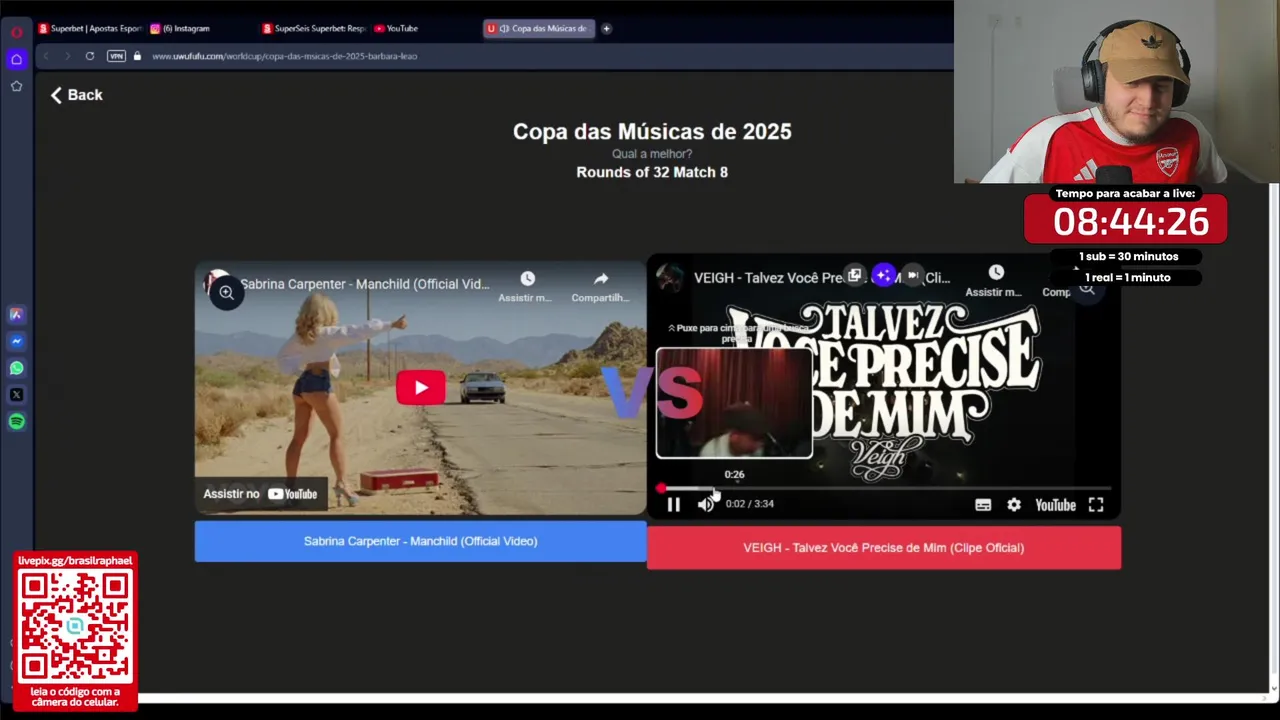This screenshot has width=1280, height=720.
Task: Open the sidebar home start page icon
Action: 16,59
